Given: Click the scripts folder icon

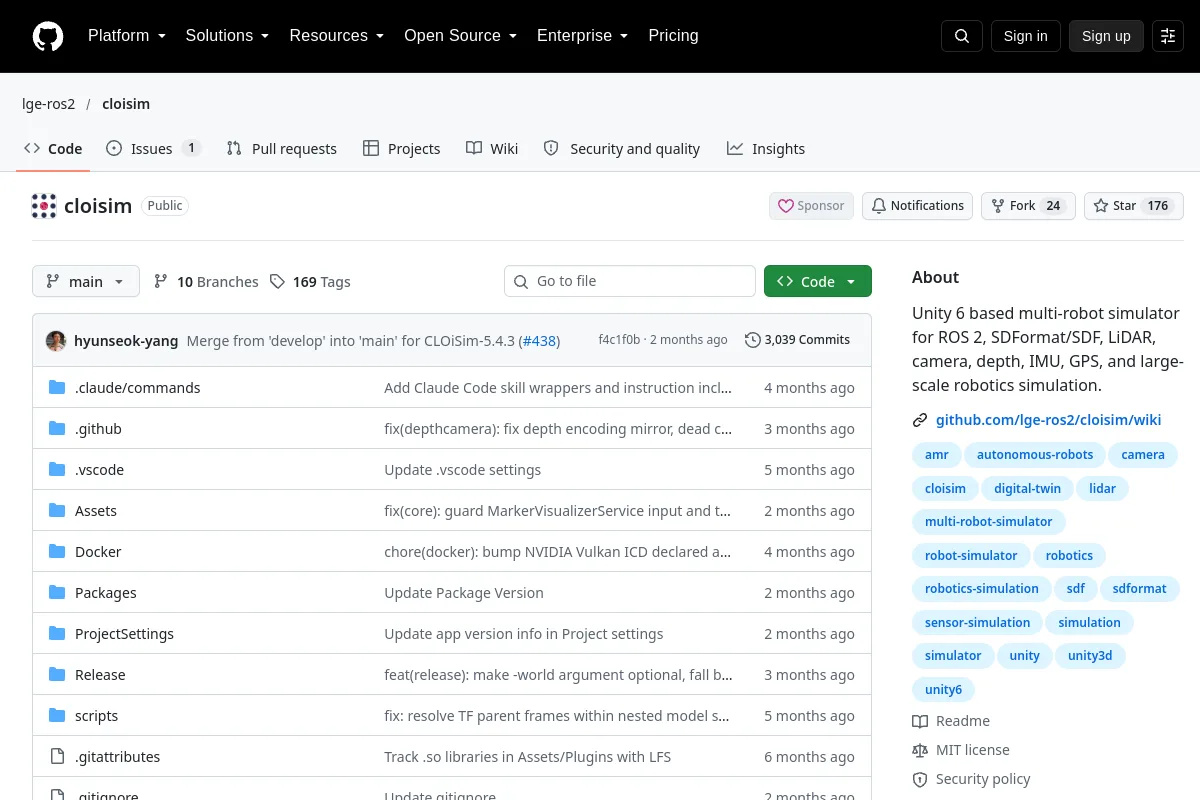Looking at the screenshot, I should click(x=57, y=716).
